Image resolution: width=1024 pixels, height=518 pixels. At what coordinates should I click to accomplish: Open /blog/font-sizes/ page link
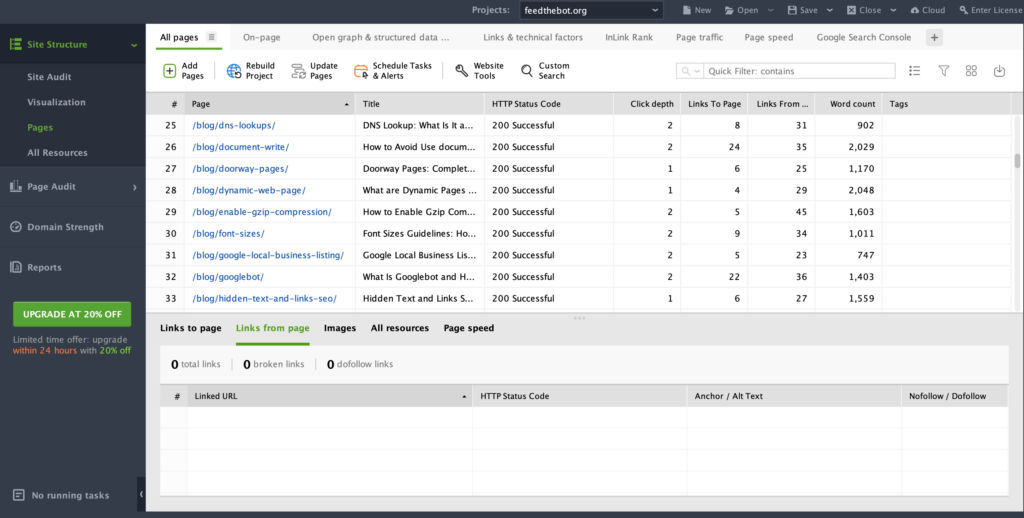pyautogui.click(x=228, y=234)
